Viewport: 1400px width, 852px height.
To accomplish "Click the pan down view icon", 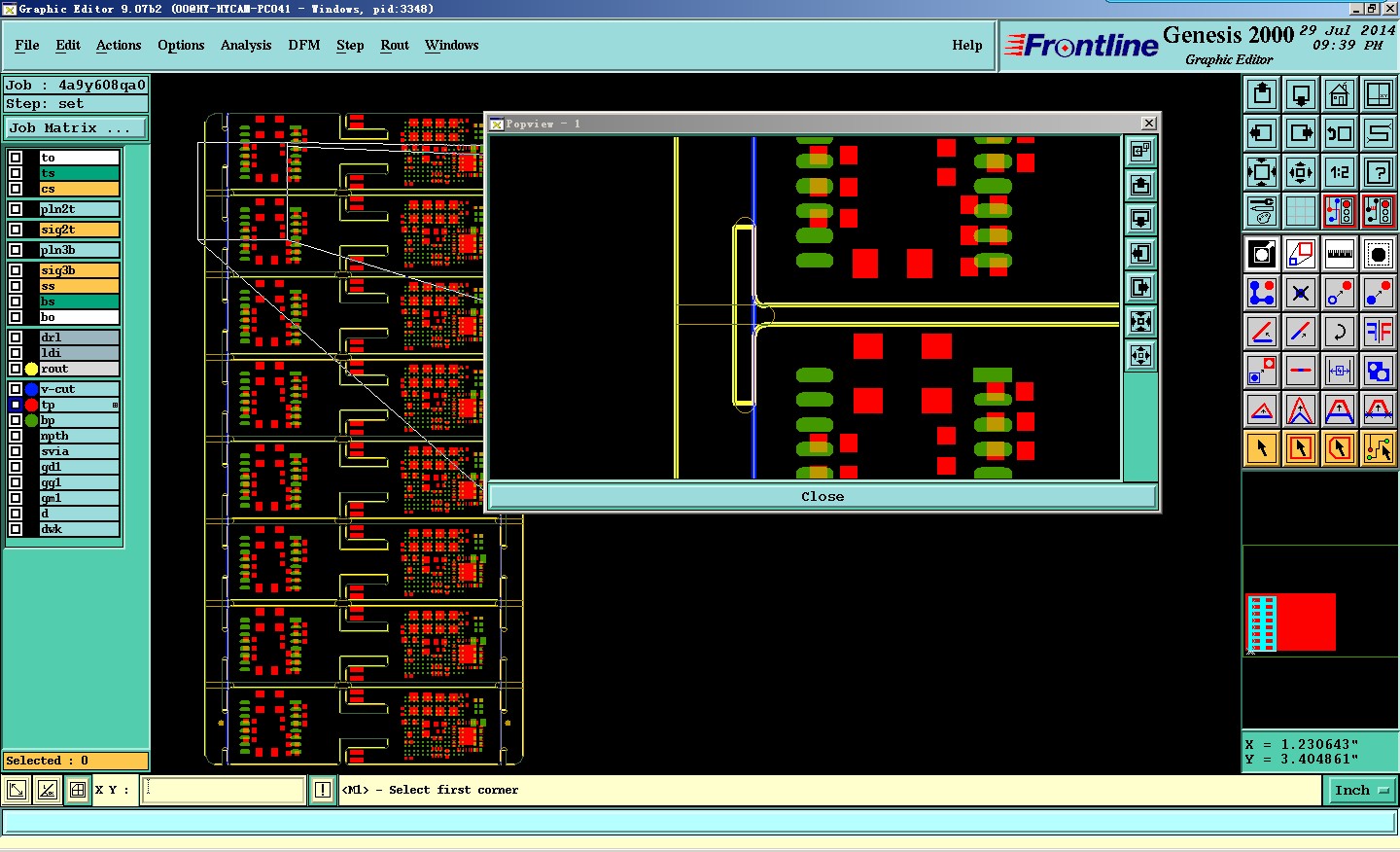I will 1301,94.
